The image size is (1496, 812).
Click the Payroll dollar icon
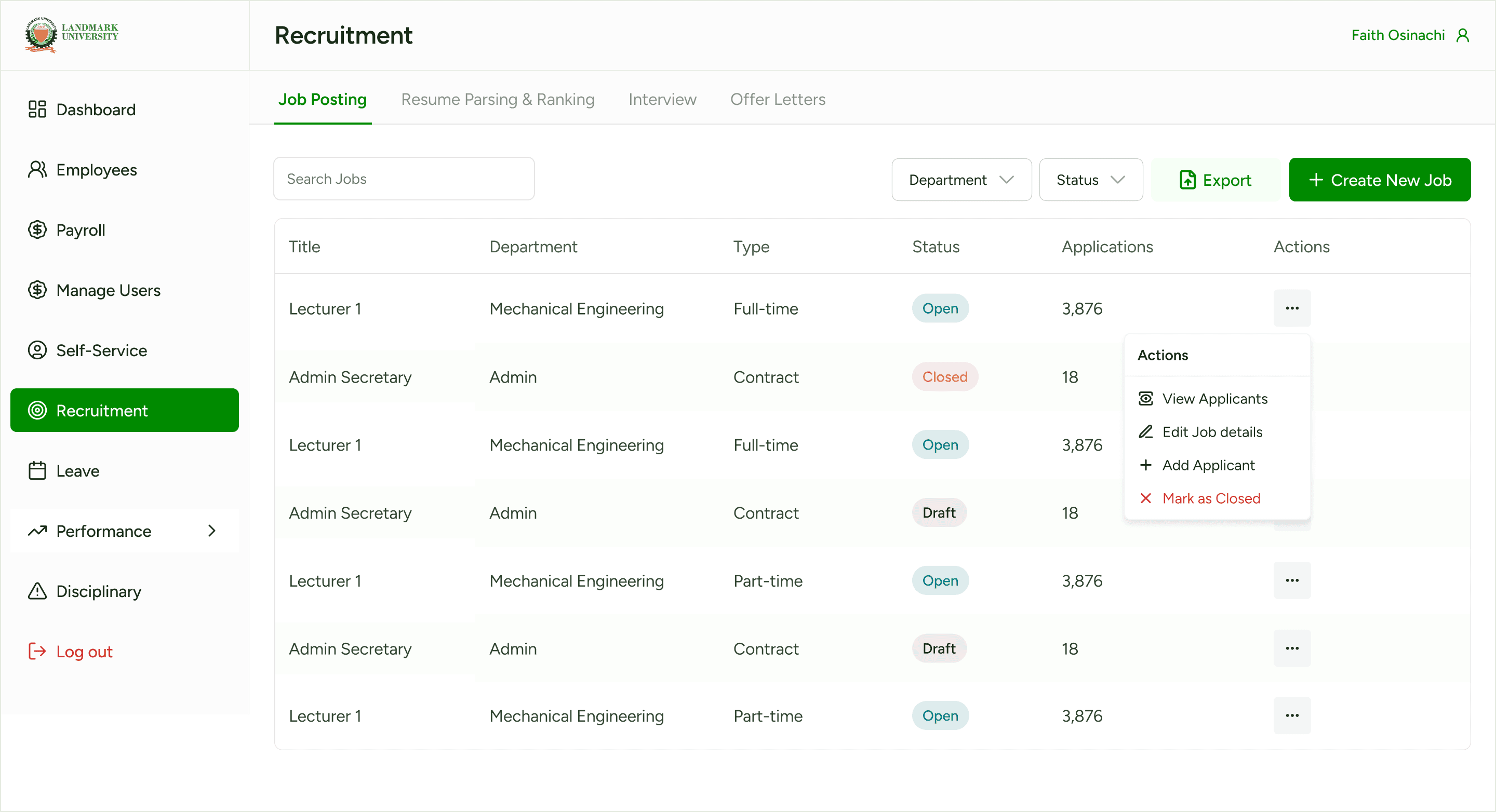point(37,230)
